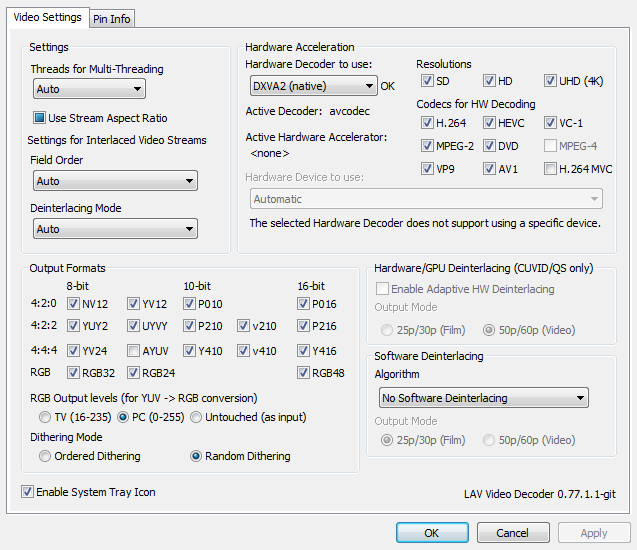Uncheck the RGB48 output format

pyautogui.click(x=303, y=374)
